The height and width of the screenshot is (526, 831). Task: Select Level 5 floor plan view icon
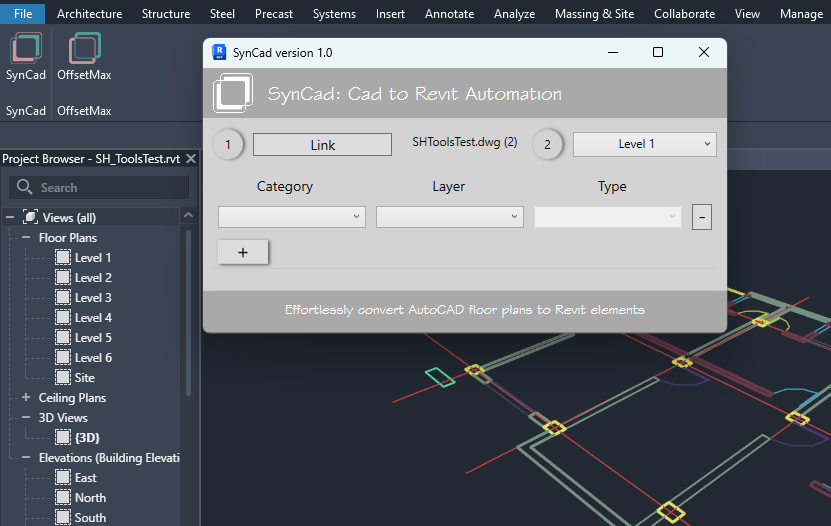(x=63, y=337)
